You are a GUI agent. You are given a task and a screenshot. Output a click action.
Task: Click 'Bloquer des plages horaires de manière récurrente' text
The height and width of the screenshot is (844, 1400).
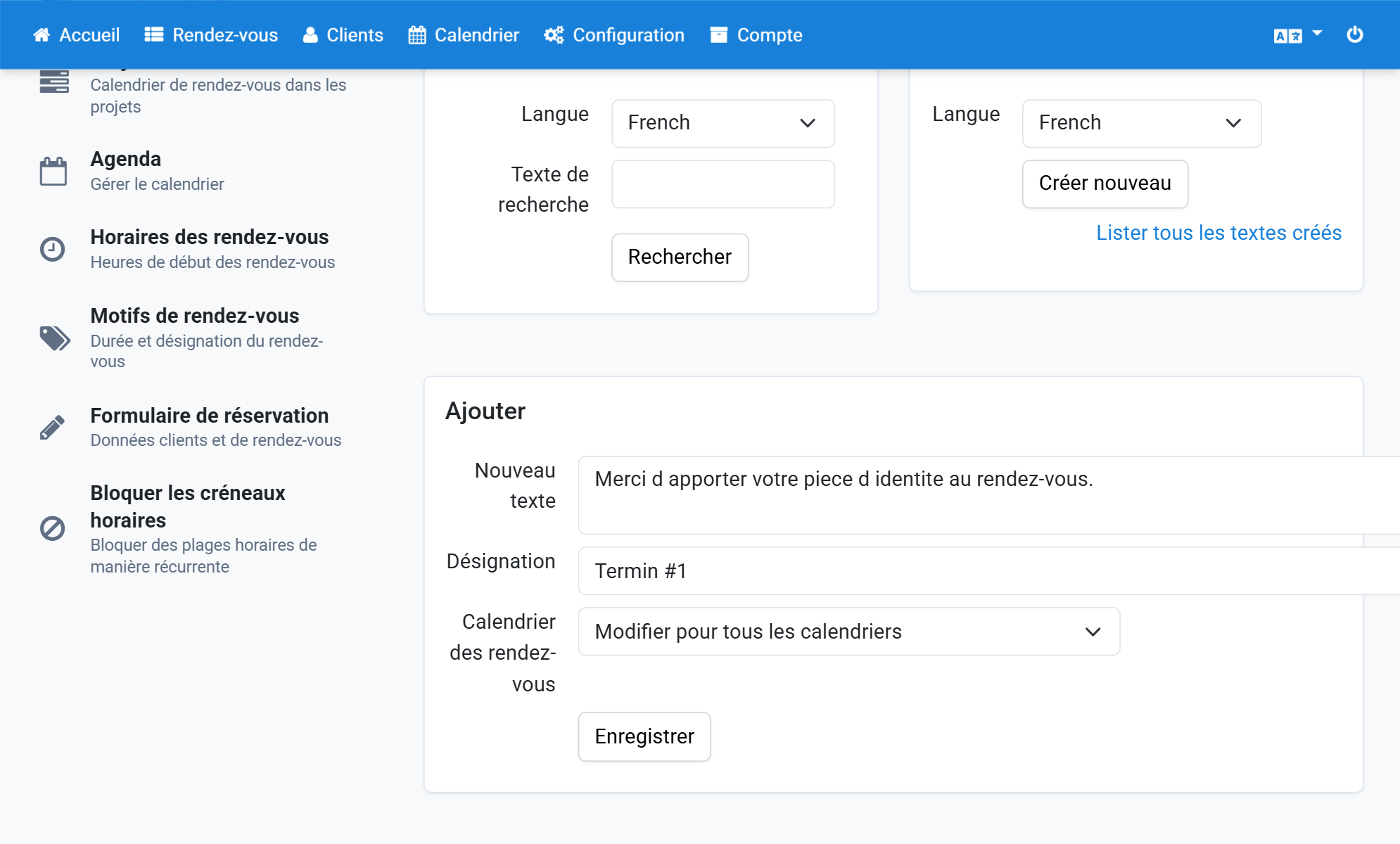click(x=203, y=556)
